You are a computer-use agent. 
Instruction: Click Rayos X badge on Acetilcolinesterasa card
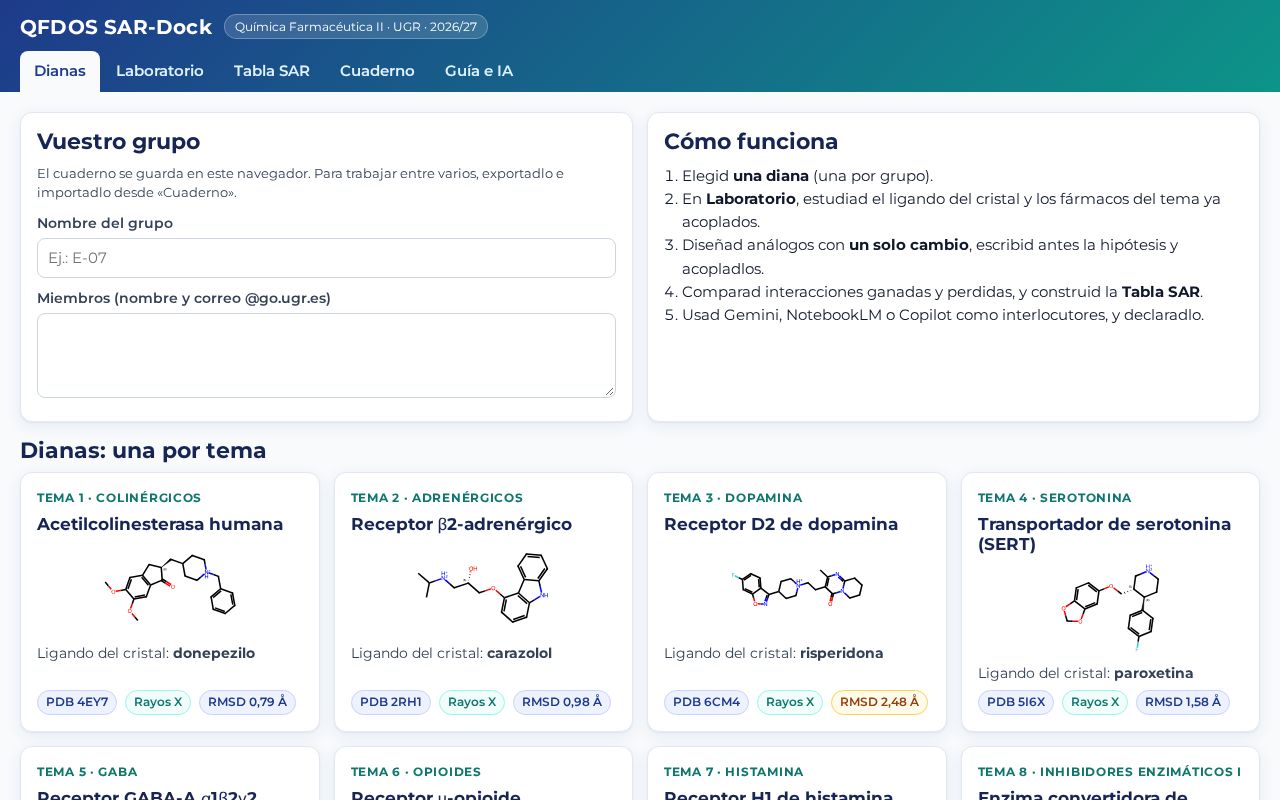coord(158,702)
